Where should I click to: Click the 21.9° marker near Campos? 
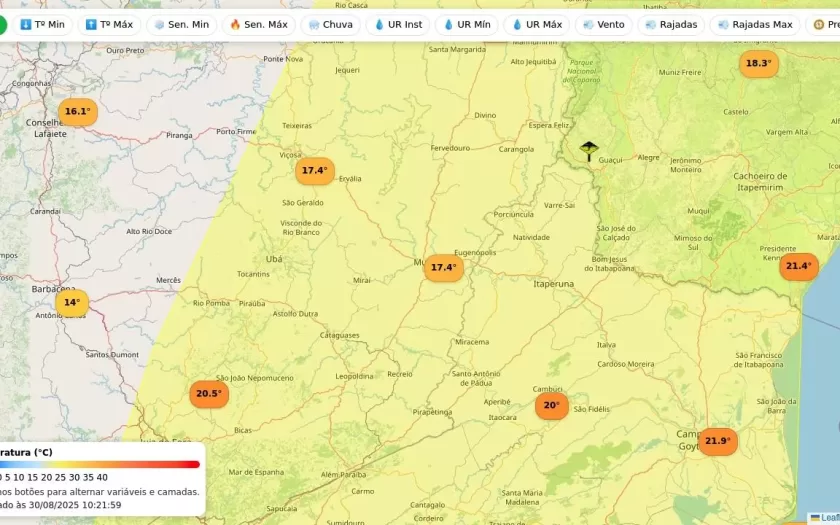[717, 441]
